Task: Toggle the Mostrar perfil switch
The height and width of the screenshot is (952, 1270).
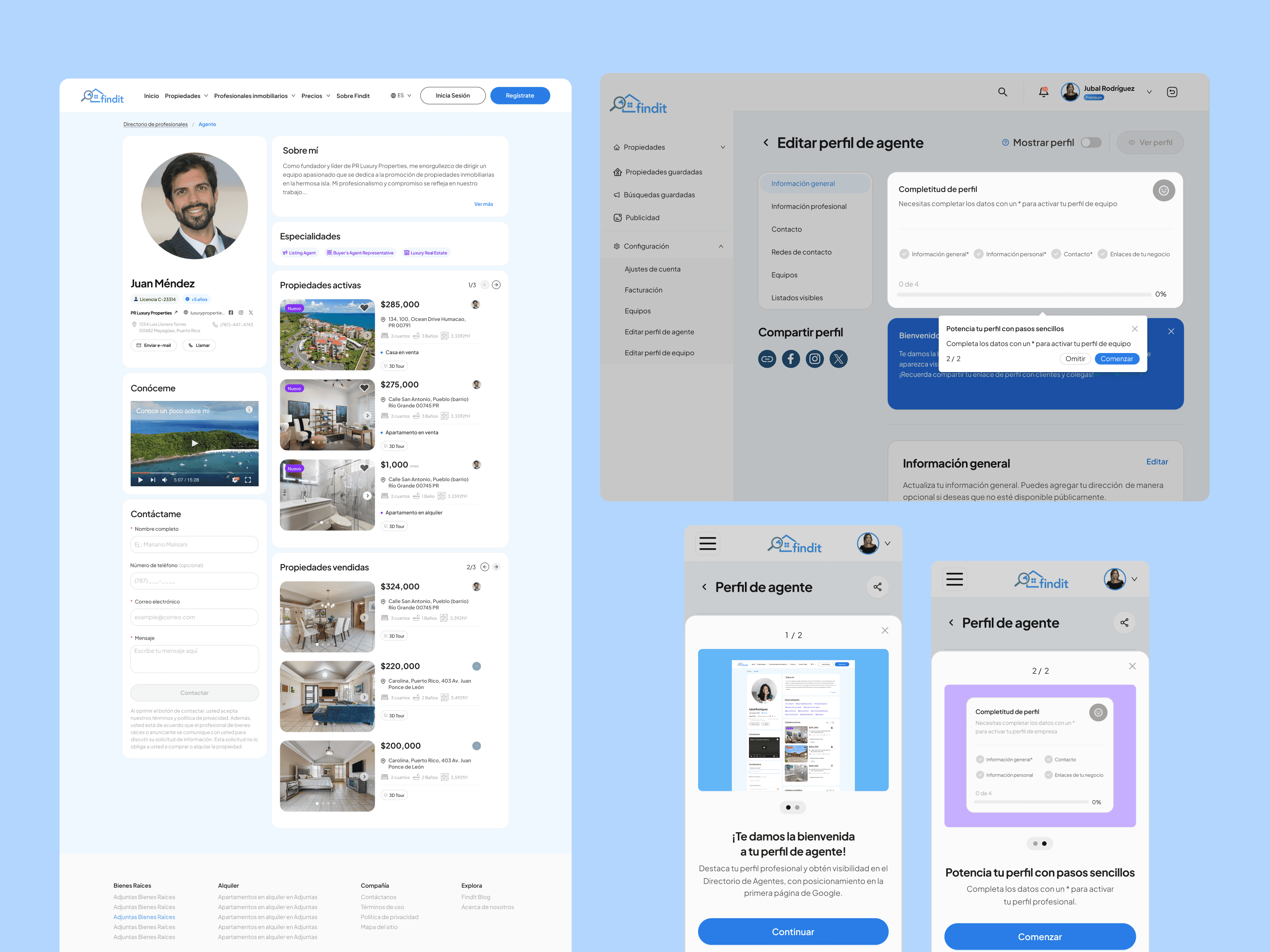Action: pyautogui.click(x=1090, y=142)
